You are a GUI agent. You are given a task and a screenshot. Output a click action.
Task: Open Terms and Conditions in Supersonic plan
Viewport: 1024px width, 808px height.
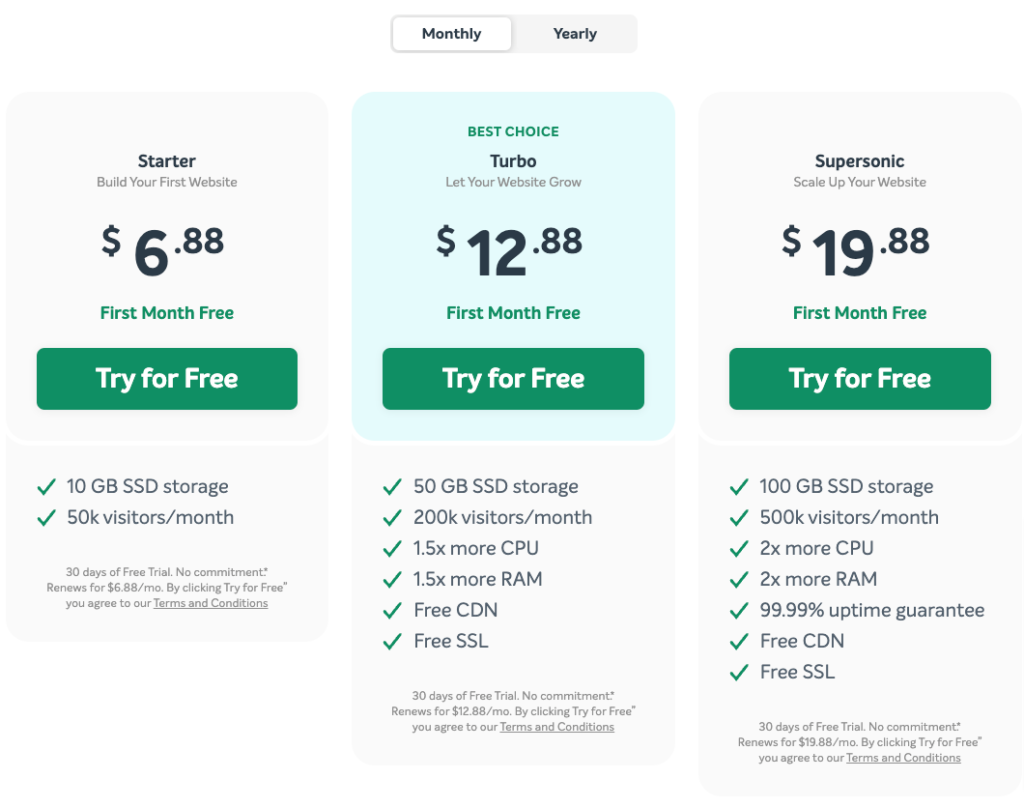(903, 758)
